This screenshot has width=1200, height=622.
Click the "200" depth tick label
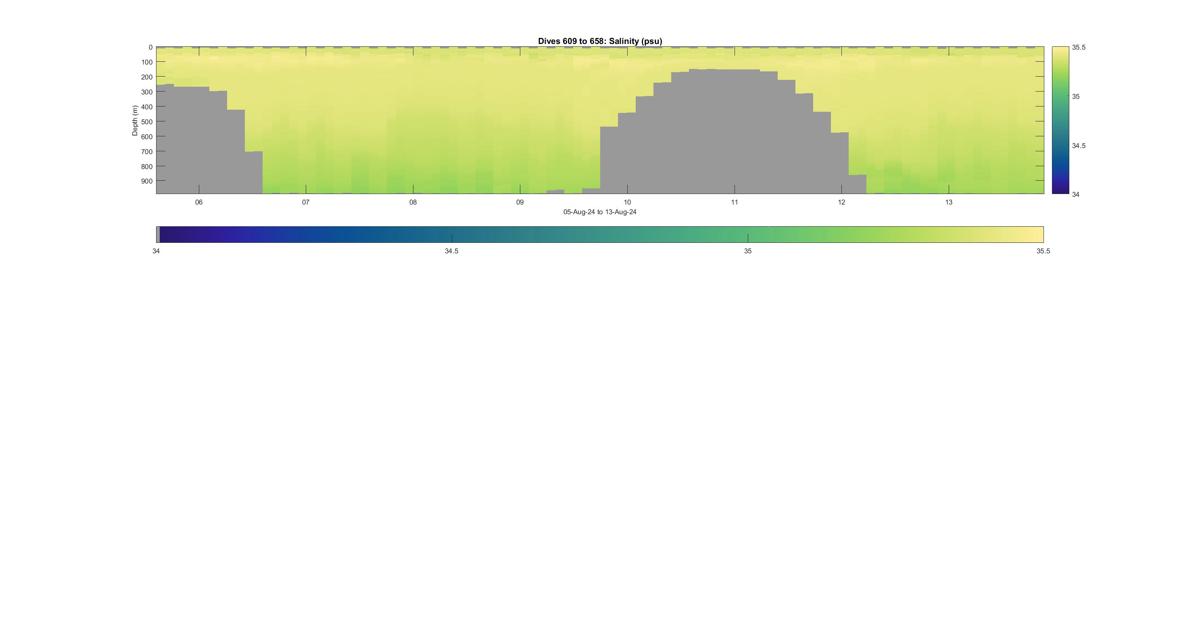146,77
